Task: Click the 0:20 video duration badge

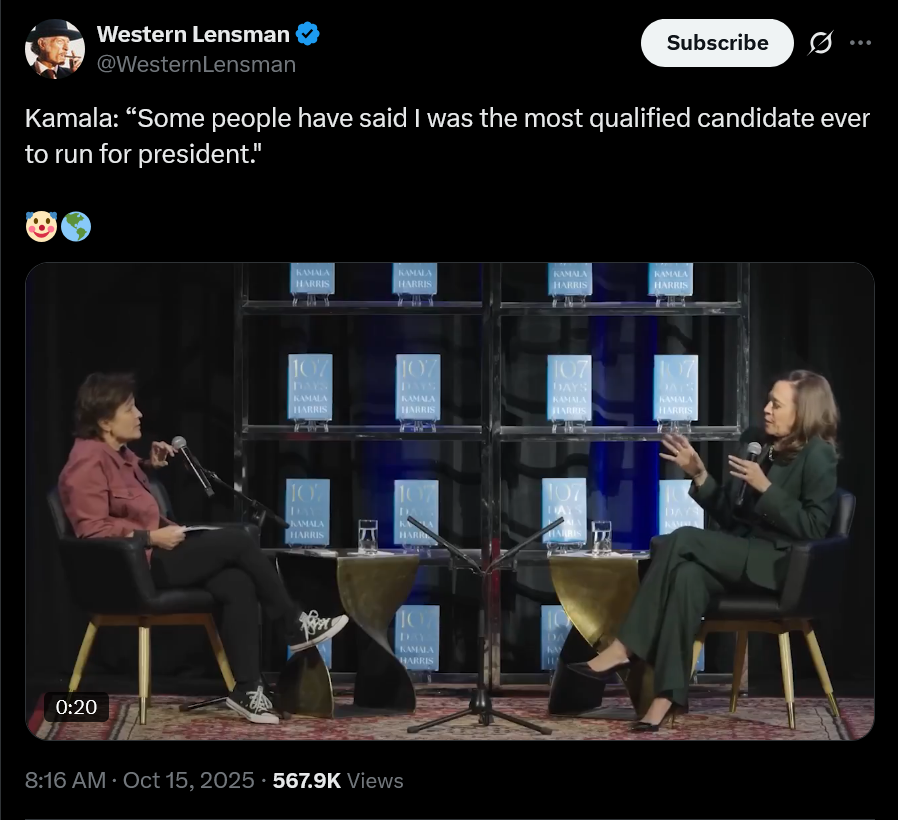Action: 76,707
